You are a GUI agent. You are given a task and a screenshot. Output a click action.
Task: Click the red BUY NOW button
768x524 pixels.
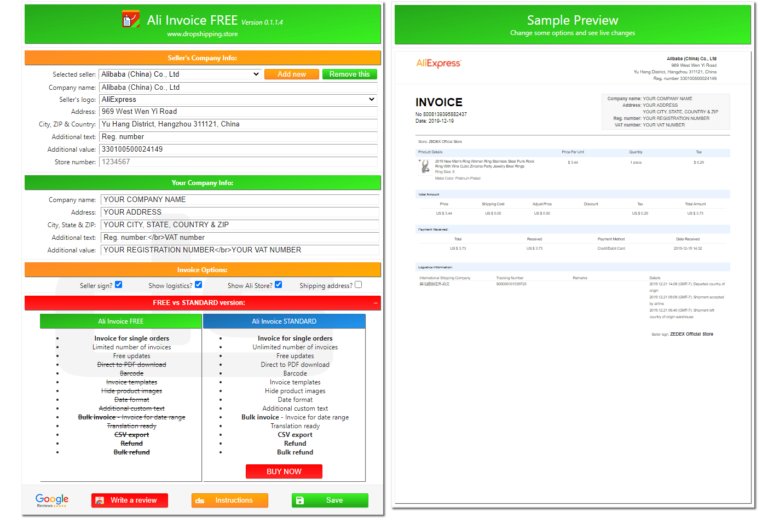click(x=284, y=471)
